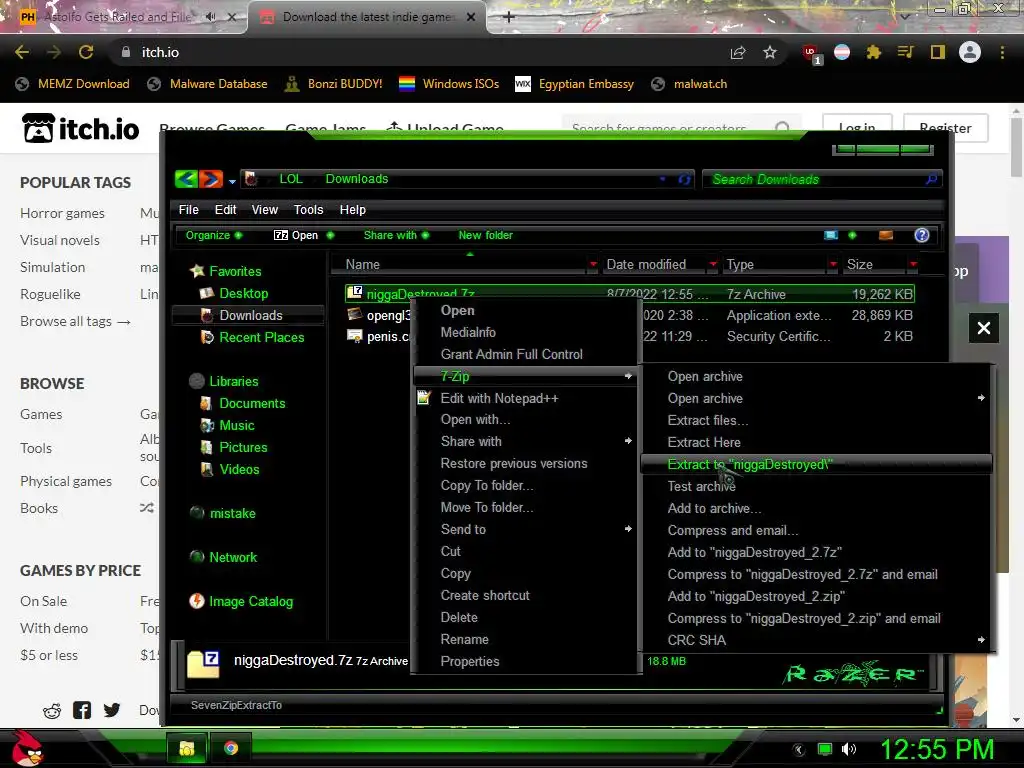
Task: Click the Search Downloads input field
Action: click(822, 179)
